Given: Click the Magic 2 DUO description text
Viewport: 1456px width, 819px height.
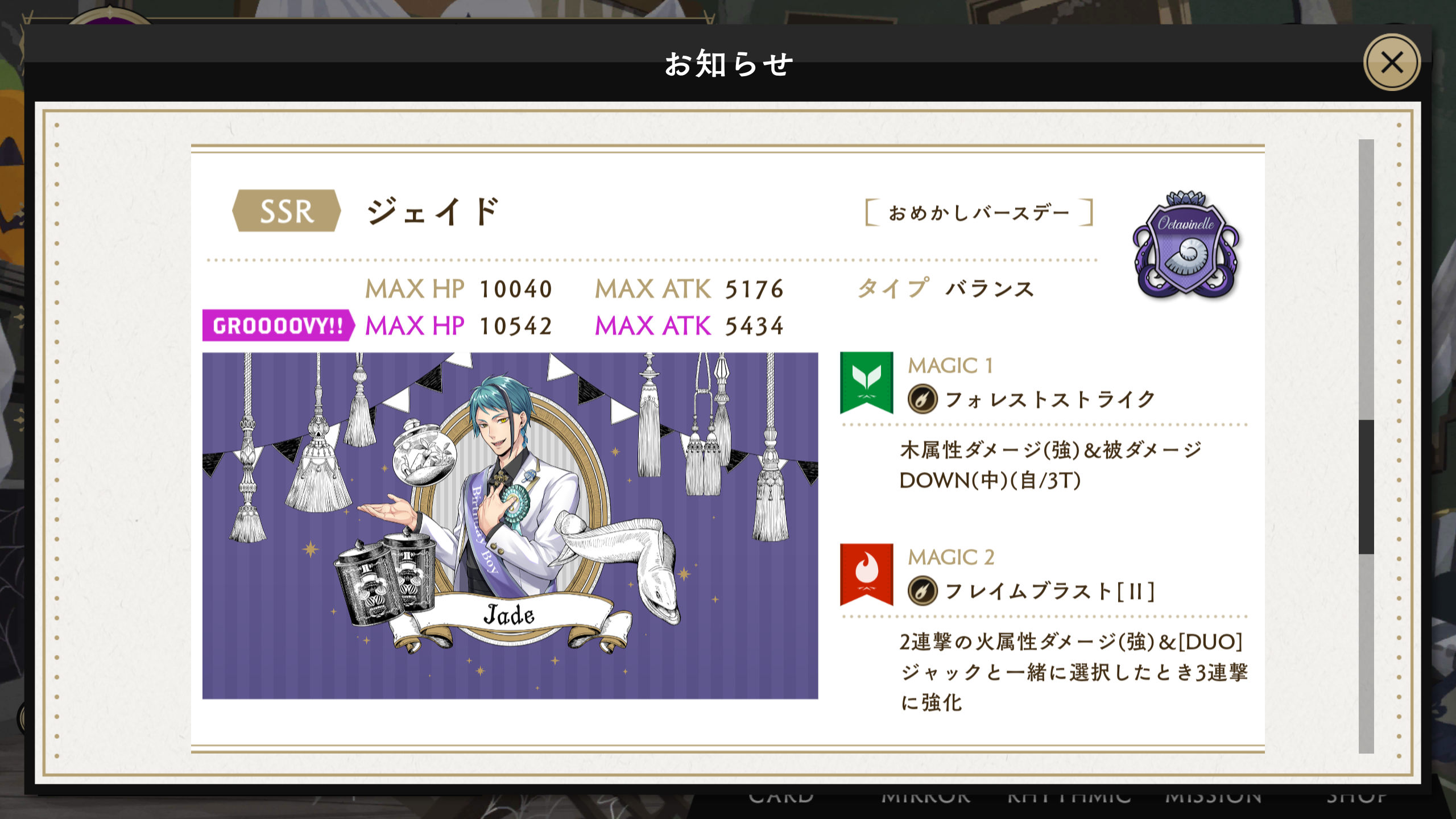Looking at the screenshot, I should (x=1074, y=672).
